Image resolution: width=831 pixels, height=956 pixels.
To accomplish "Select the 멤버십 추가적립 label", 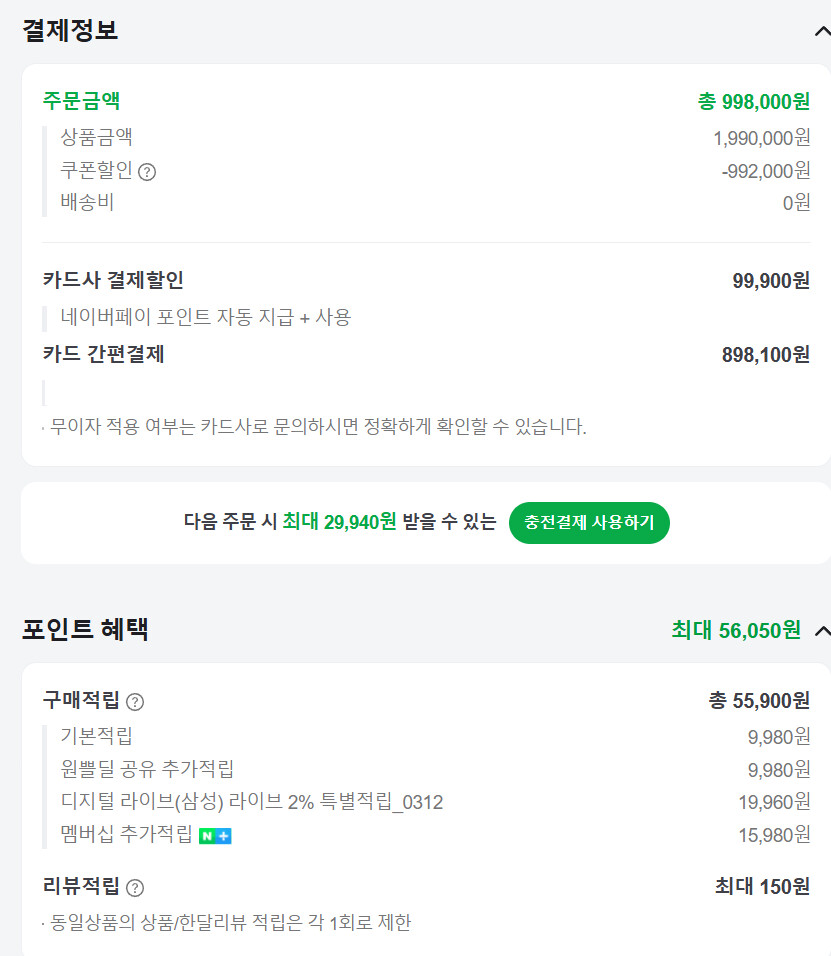I will pos(126,835).
